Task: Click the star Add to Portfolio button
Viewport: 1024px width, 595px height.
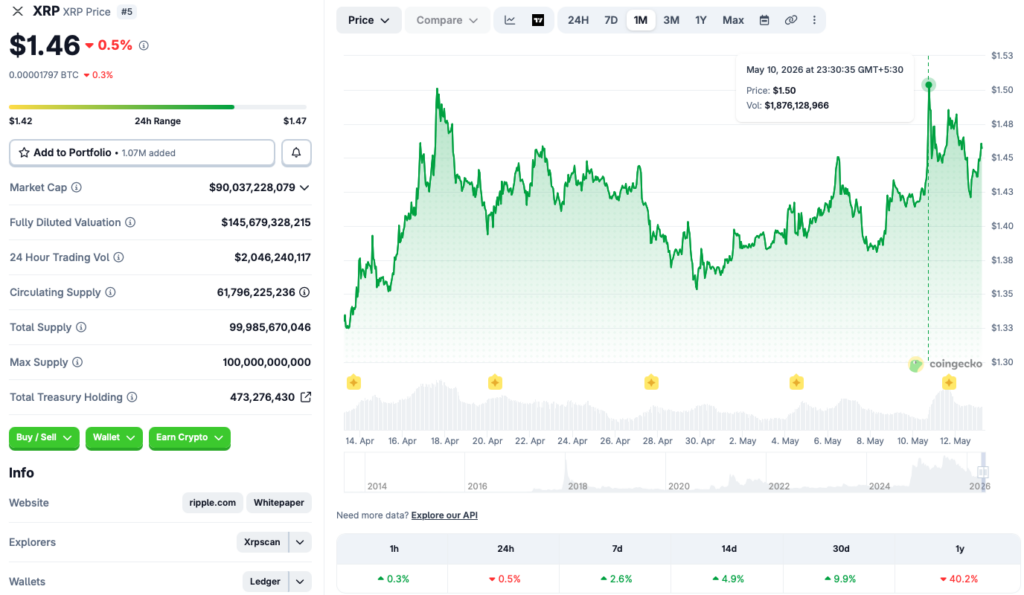Action: (142, 153)
